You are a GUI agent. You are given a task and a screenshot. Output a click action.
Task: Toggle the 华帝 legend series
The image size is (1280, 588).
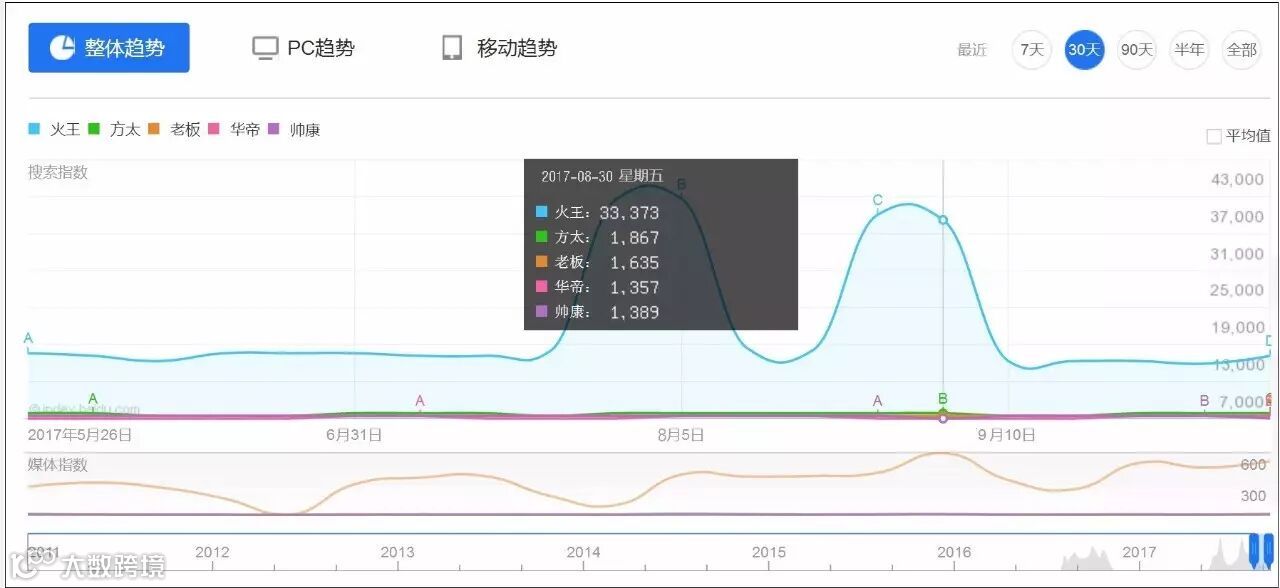(234, 129)
